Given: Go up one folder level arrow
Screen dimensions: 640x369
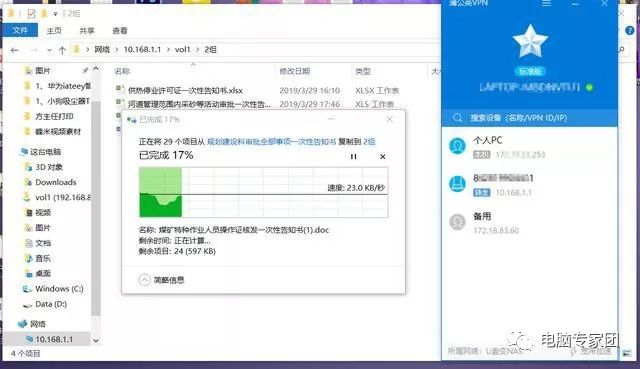Looking at the screenshot, I should (62, 50).
